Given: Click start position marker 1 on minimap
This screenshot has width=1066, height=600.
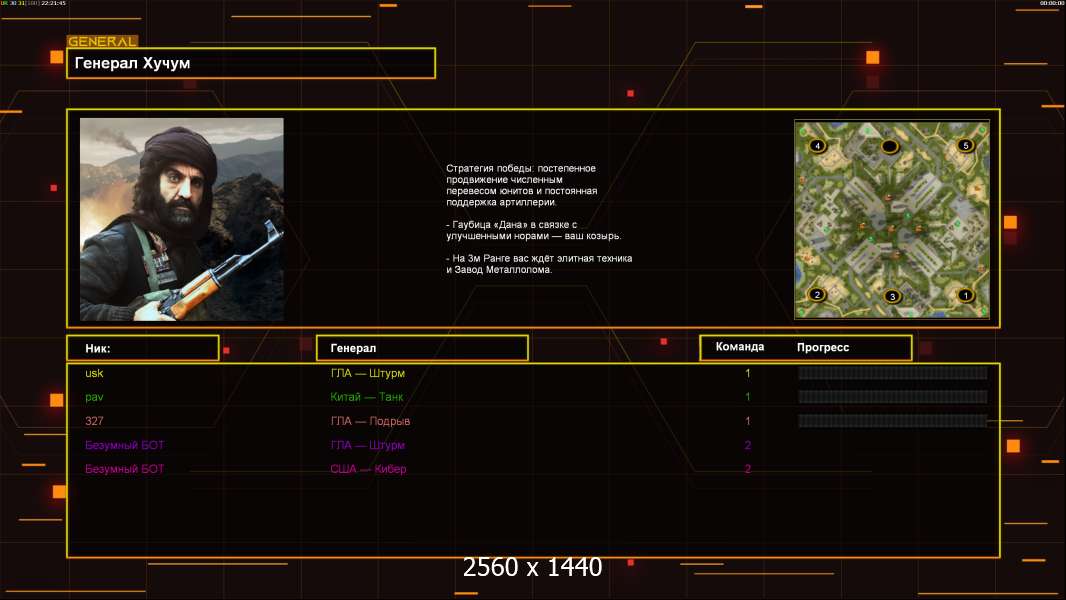Looking at the screenshot, I should tap(965, 295).
